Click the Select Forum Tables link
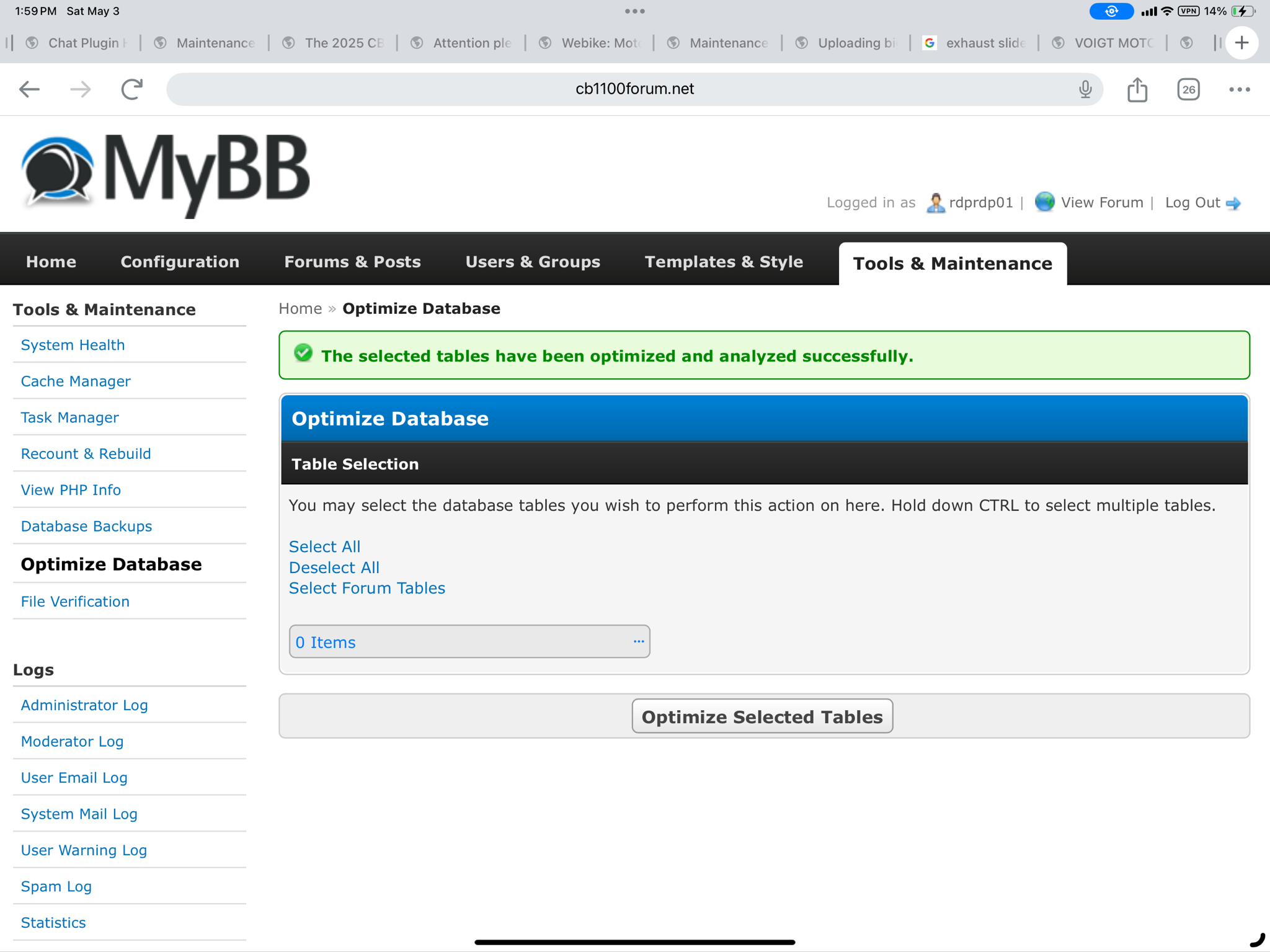 [x=367, y=588]
